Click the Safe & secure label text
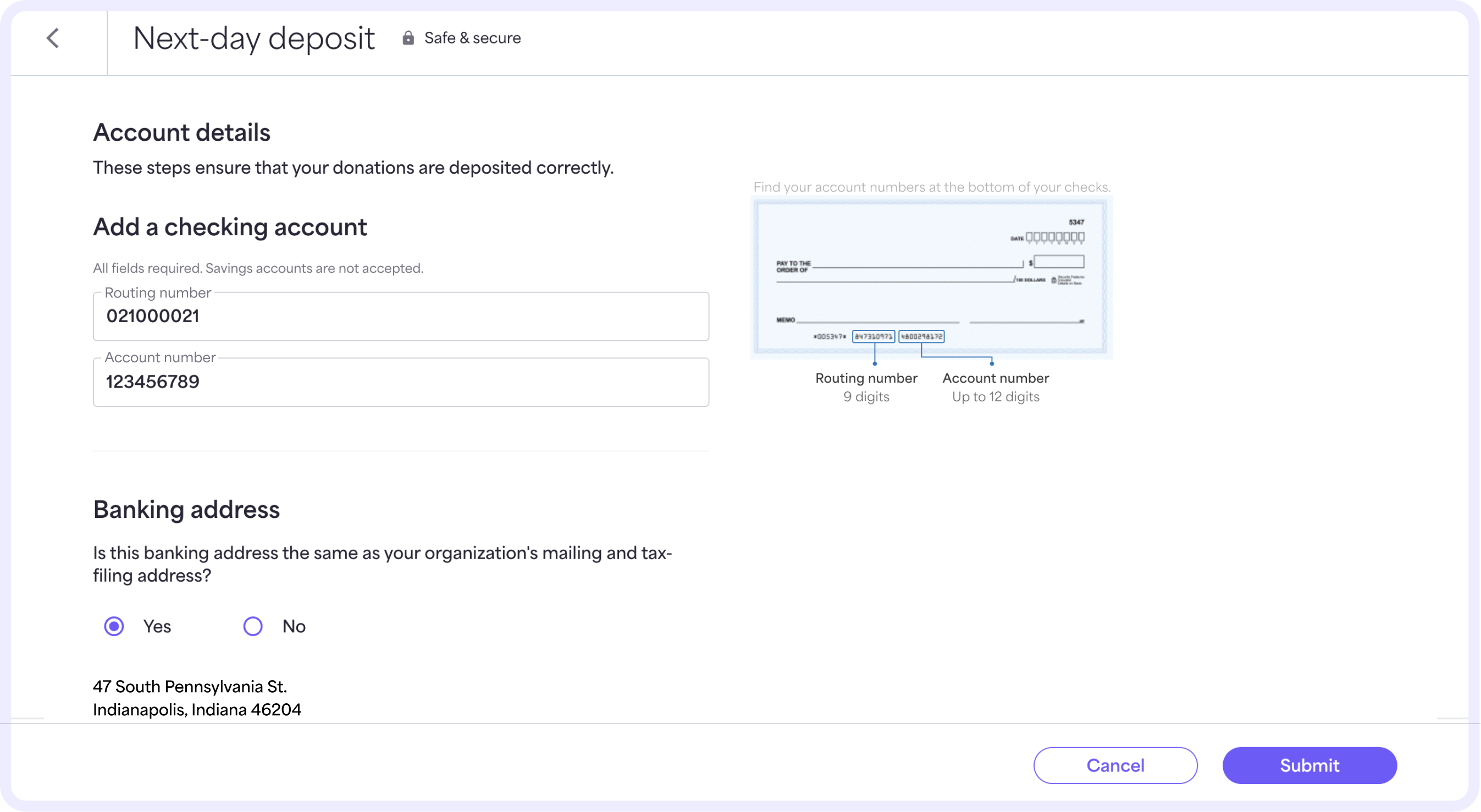Viewport: 1481px width, 812px height. [x=472, y=37]
